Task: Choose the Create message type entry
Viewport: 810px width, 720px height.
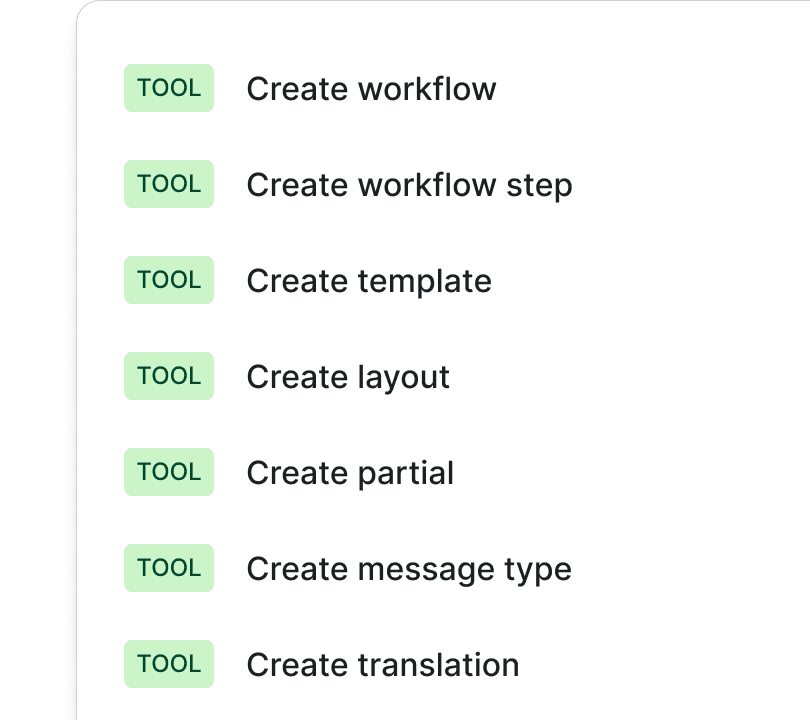Action: 408,568
